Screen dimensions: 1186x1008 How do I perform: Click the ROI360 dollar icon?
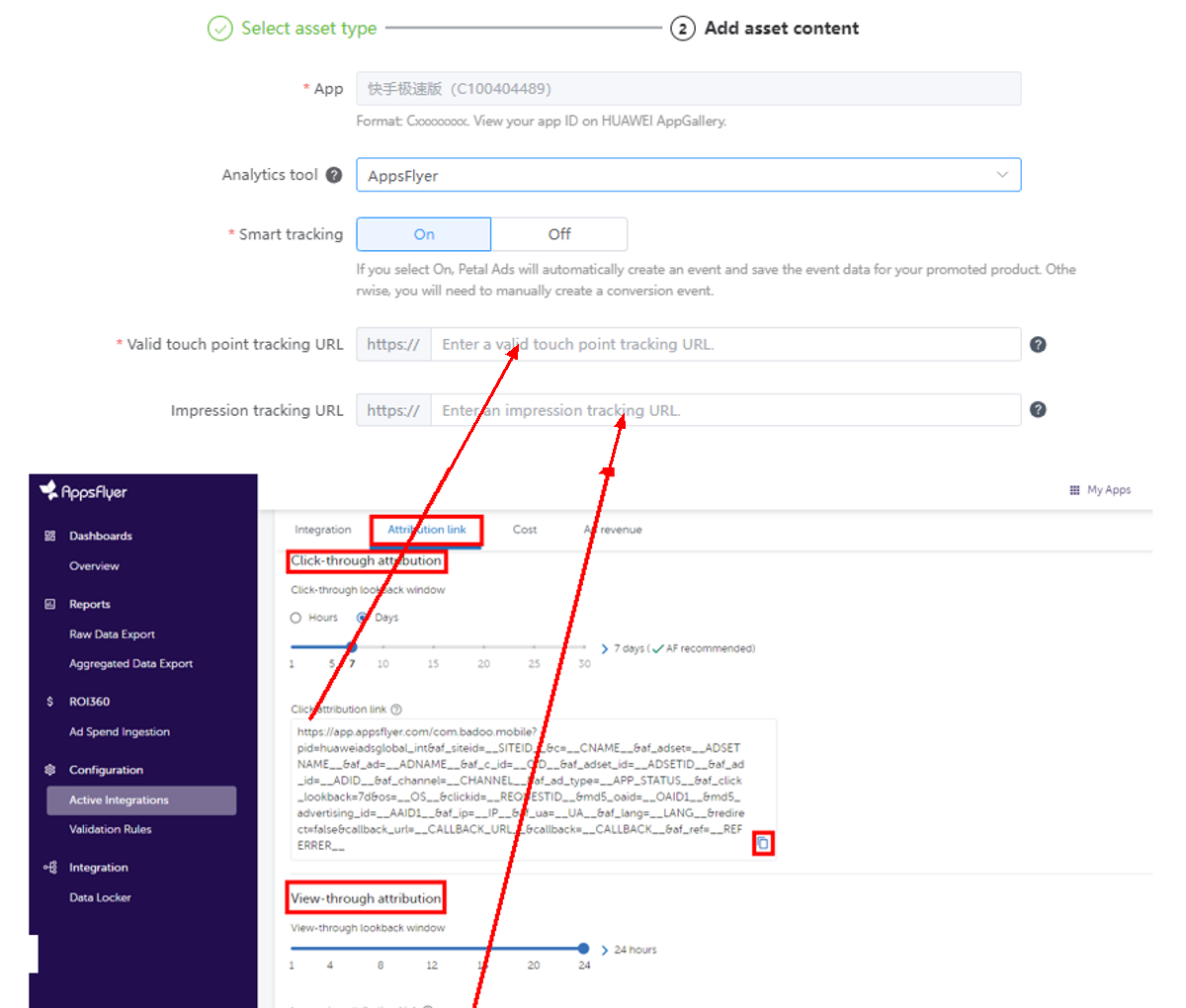click(48, 701)
